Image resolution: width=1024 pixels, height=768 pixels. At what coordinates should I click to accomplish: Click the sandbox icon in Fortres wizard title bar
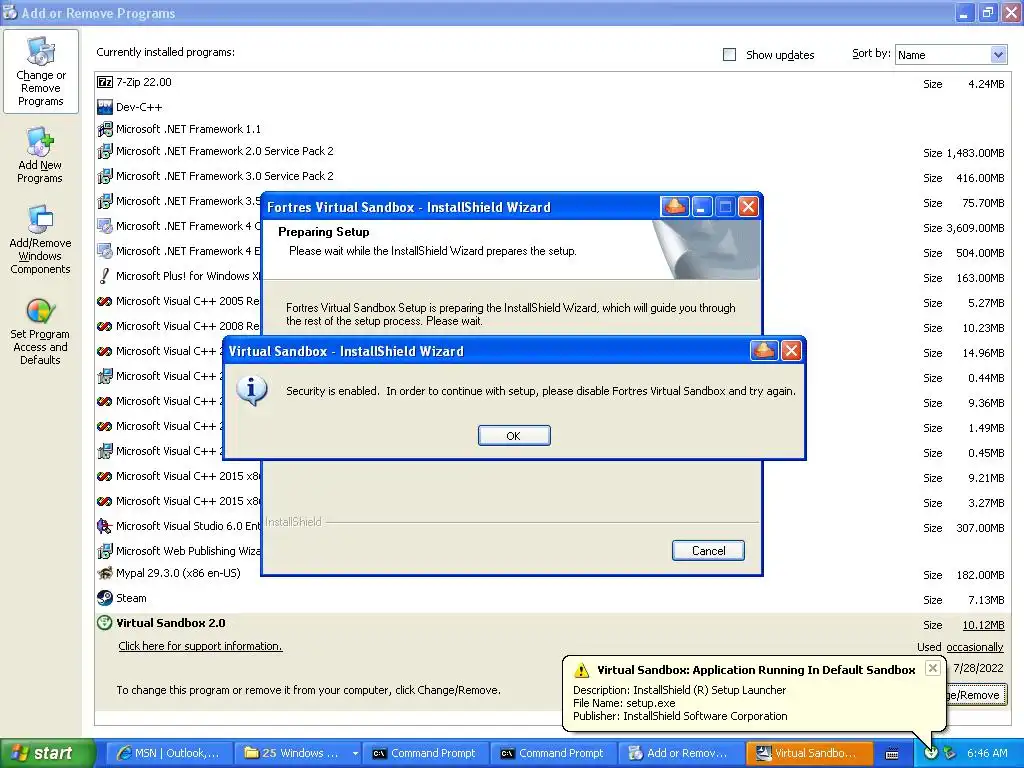pos(675,207)
